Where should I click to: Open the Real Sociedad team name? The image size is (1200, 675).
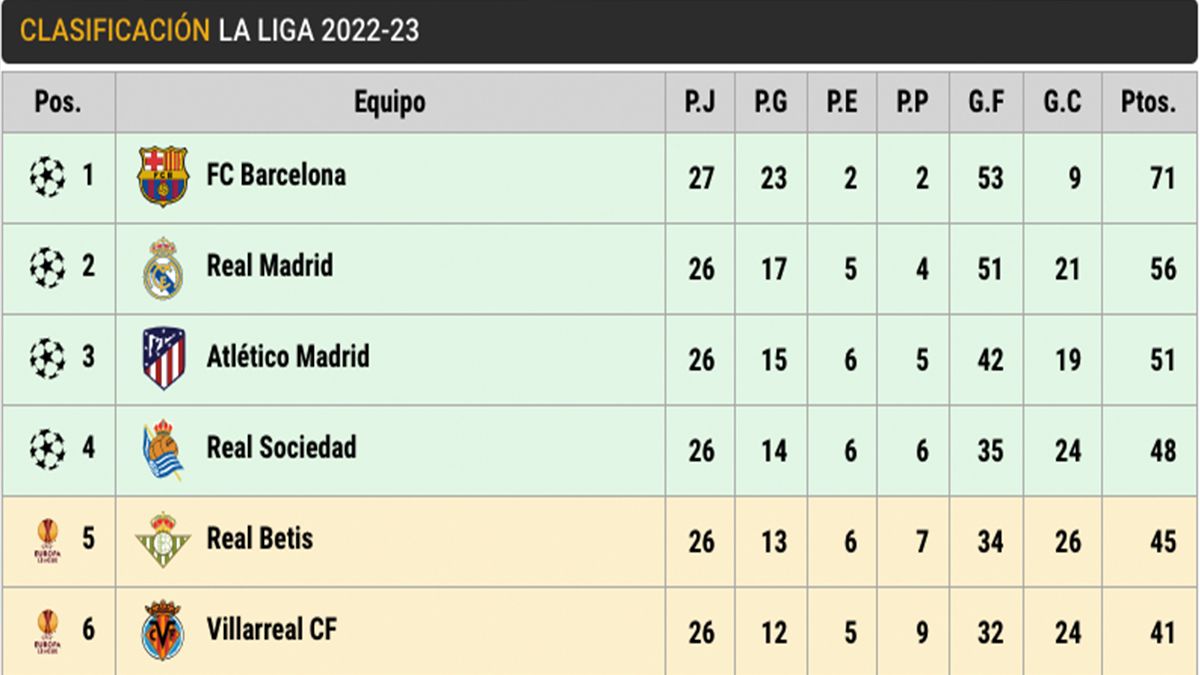pyautogui.click(x=281, y=448)
